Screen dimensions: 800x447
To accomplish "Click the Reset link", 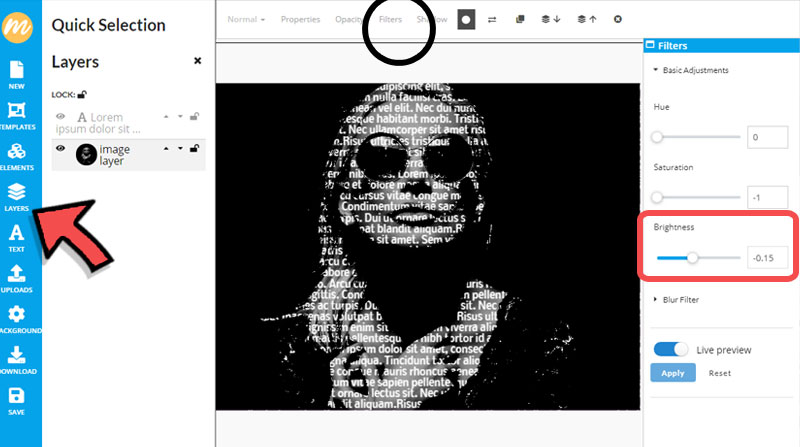I will (719, 373).
